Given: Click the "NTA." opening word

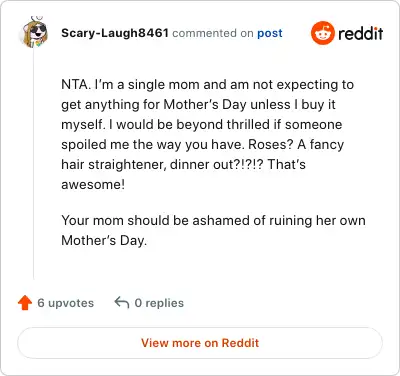Looking at the screenshot, I should click(x=76, y=85).
